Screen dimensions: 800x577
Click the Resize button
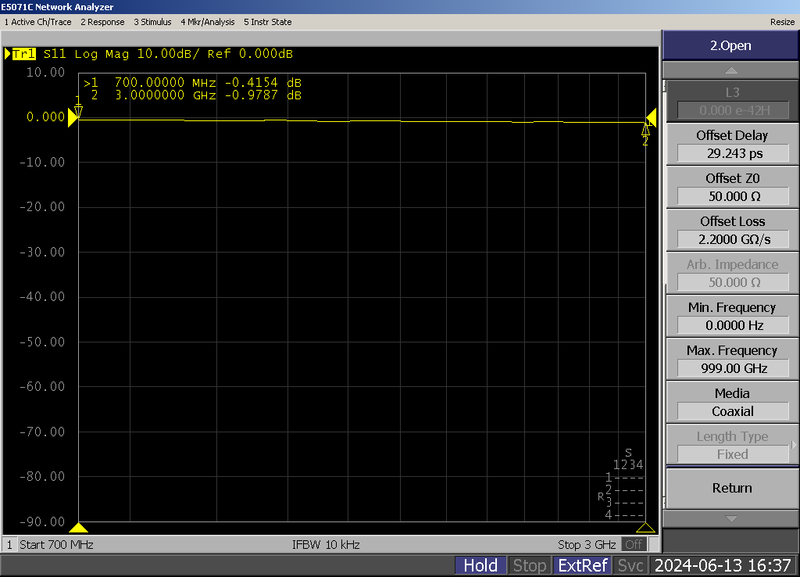tap(782, 21)
